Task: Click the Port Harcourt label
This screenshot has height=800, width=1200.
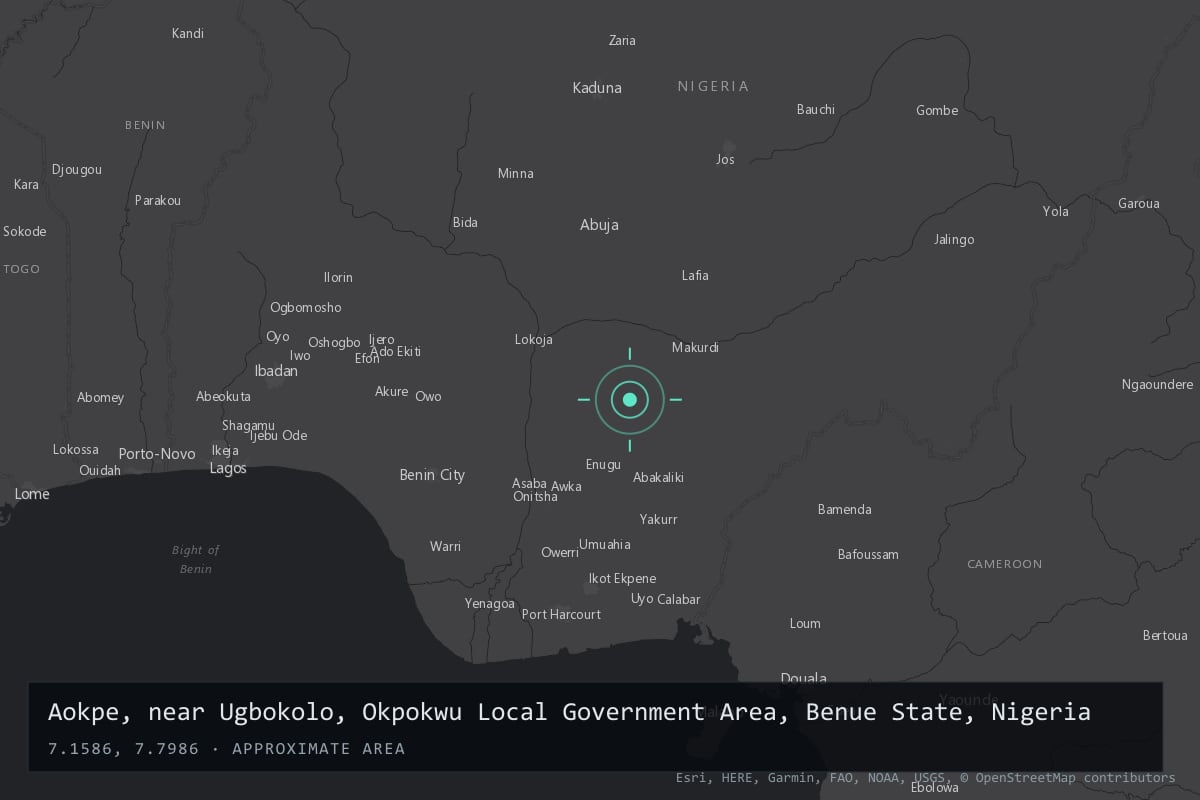Action: [561, 615]
